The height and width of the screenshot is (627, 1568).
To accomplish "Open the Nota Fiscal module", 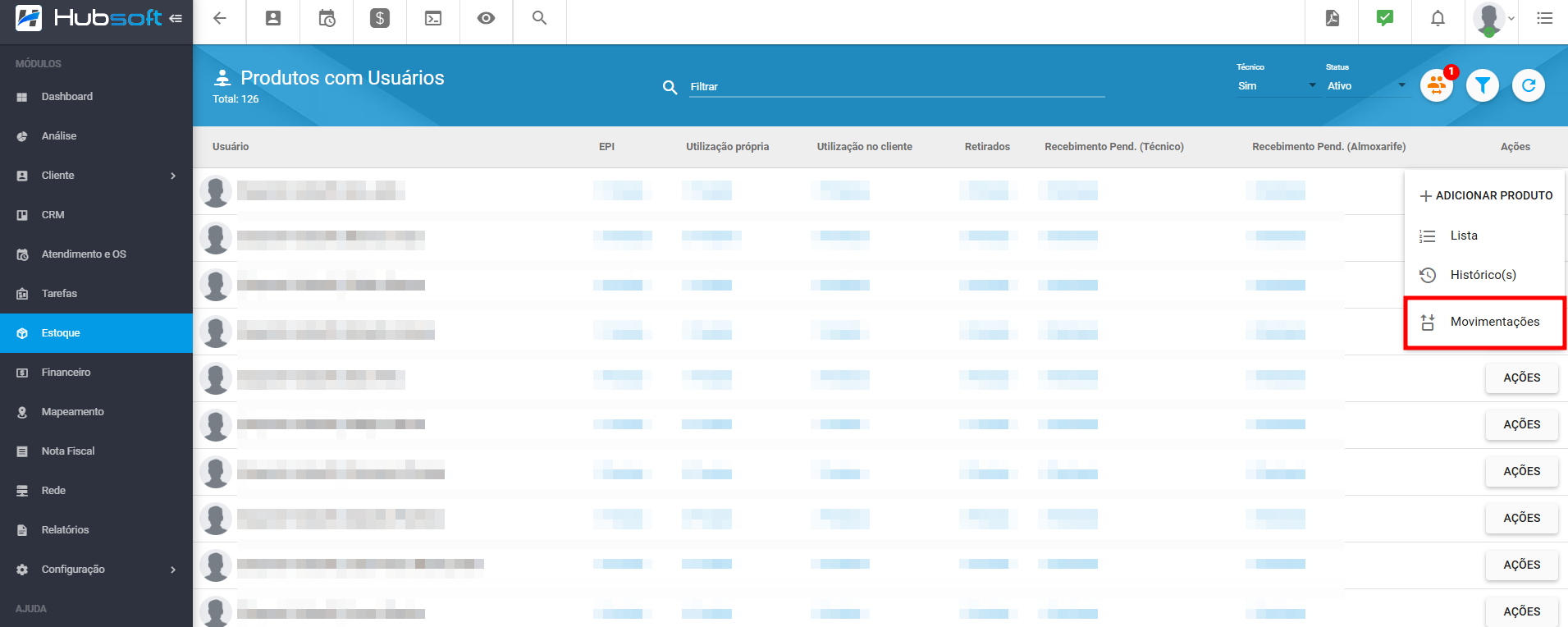I will coord(96,451).
